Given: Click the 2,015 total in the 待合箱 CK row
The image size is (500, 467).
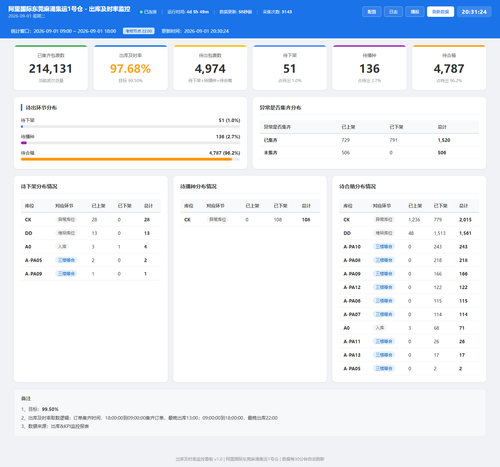Looking at the screenshot, I should [x=465, y=220].
